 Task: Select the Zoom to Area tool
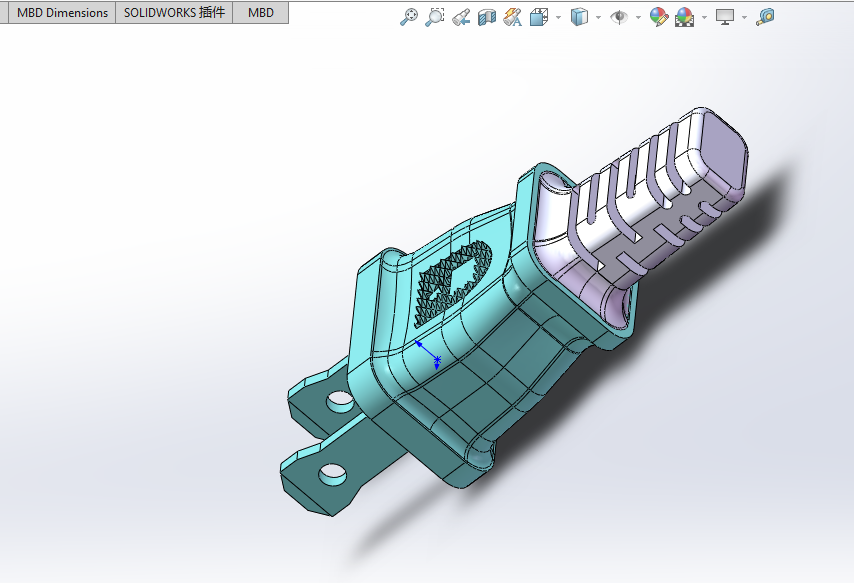click(434, 17)
